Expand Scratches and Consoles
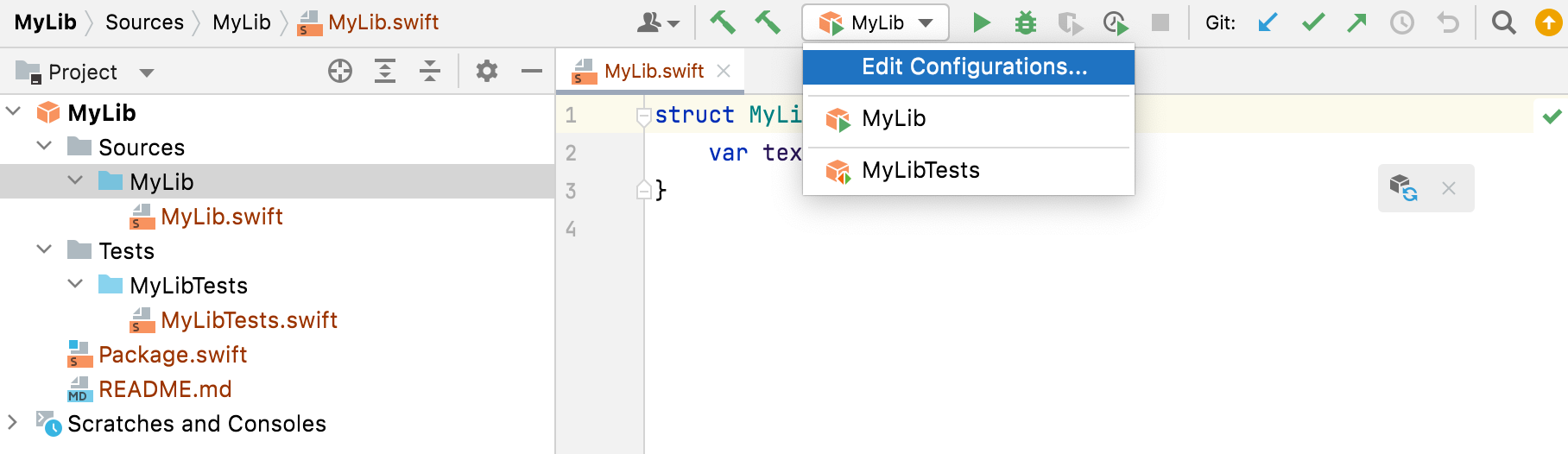Viewport: 1568px width, 454px height. coord(13,423)
